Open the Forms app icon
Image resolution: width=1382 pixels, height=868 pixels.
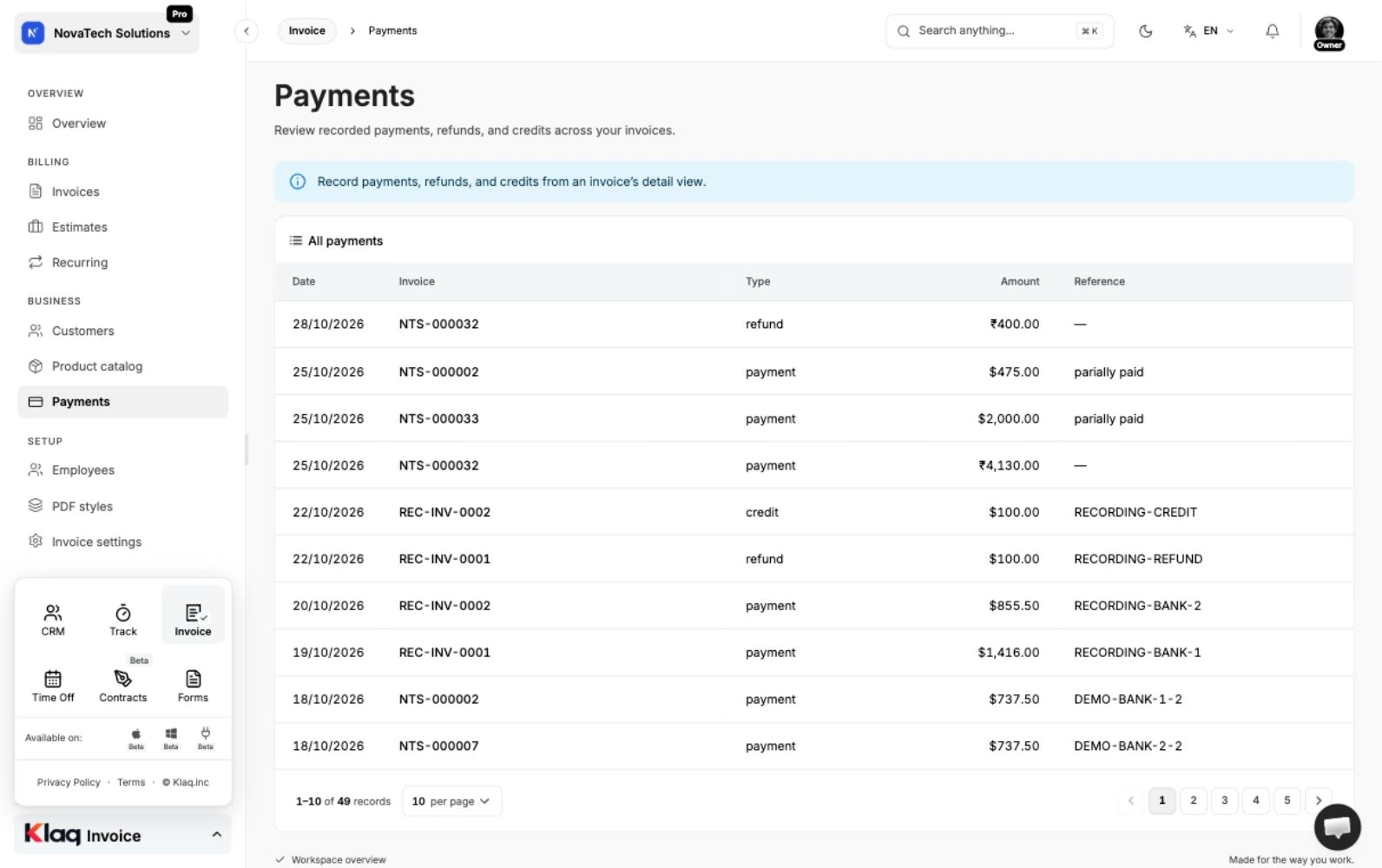click(193, 685)
